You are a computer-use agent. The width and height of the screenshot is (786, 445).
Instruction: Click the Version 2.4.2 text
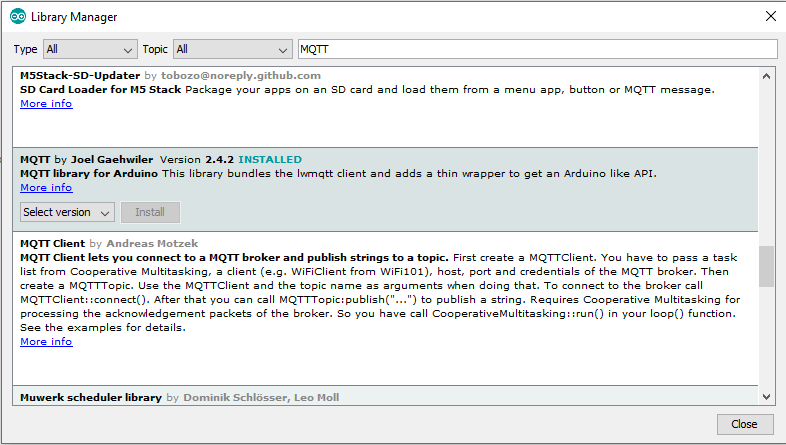(x=197, y=160)
